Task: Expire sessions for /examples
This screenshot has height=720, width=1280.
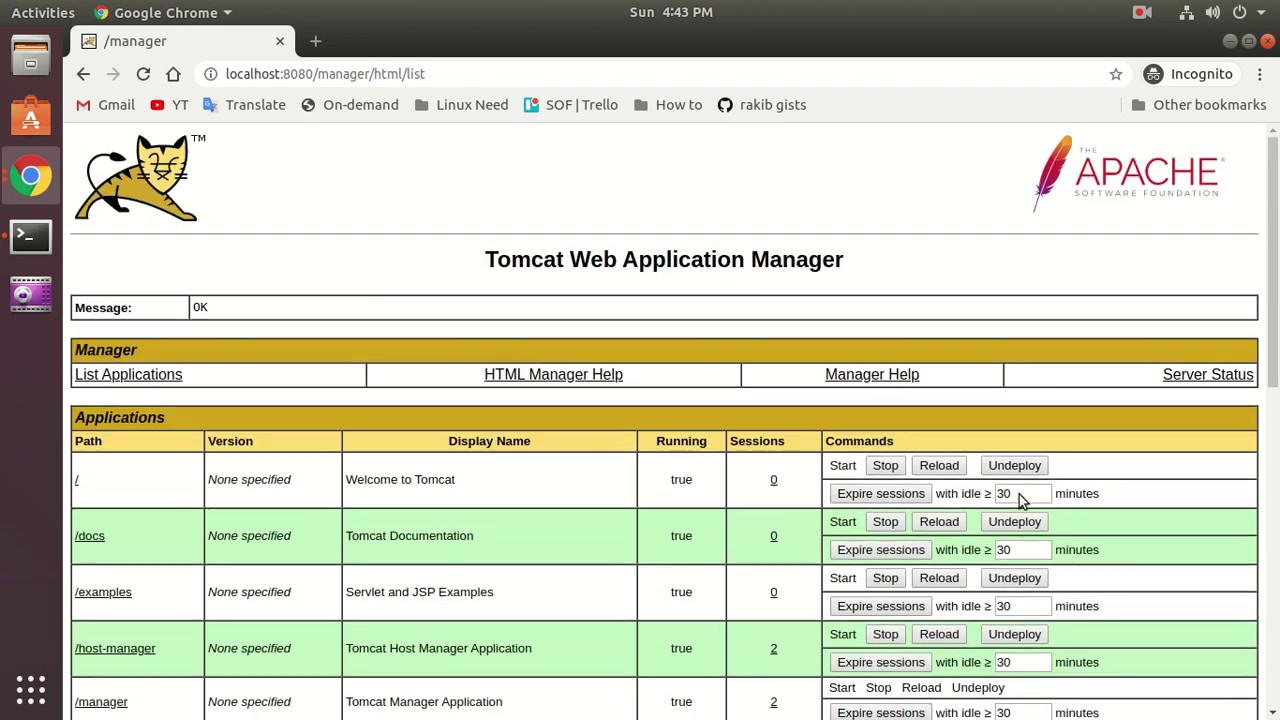Action: click(880, 606)
